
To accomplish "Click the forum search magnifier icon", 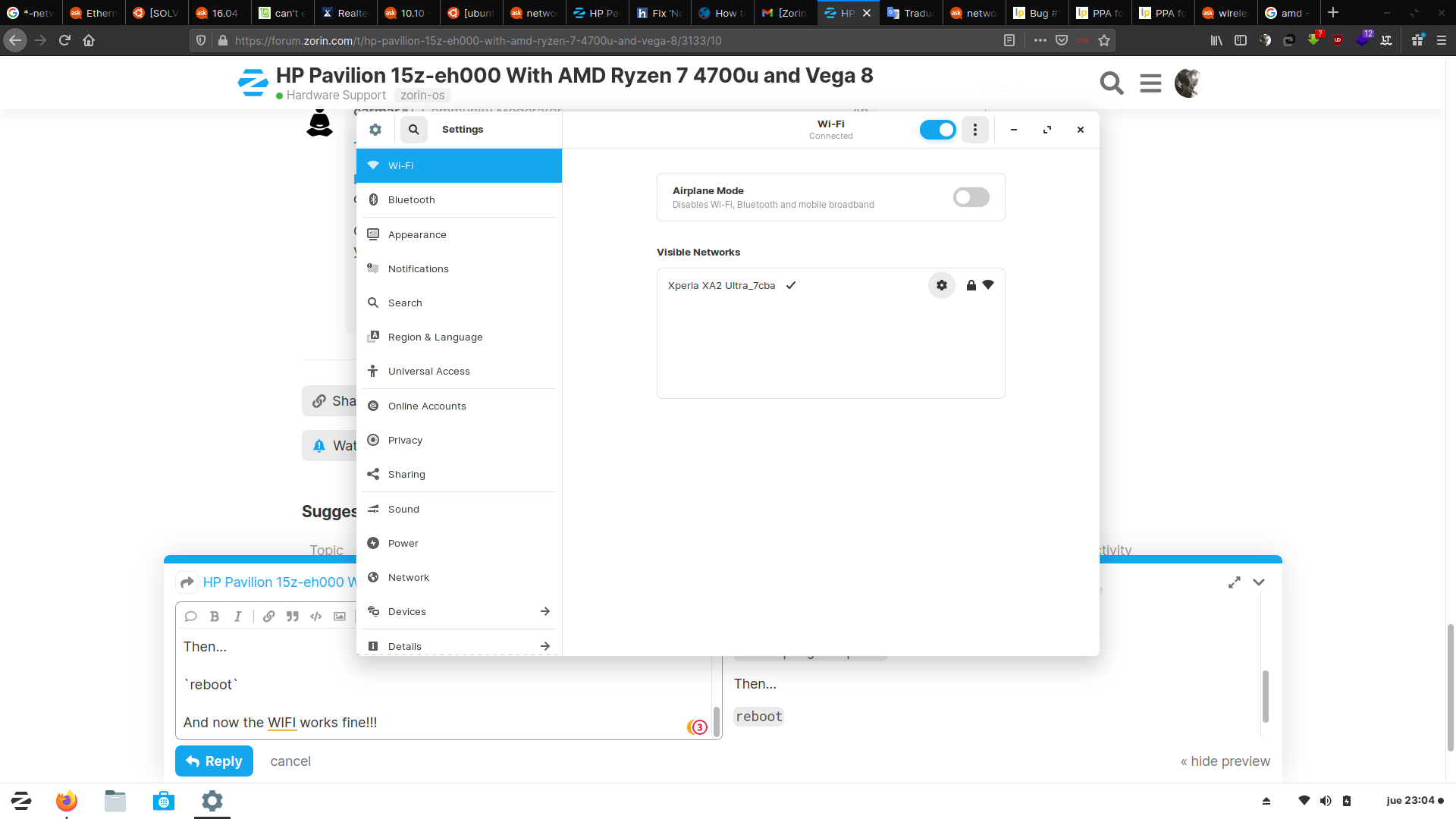I will click(1111, 83).
